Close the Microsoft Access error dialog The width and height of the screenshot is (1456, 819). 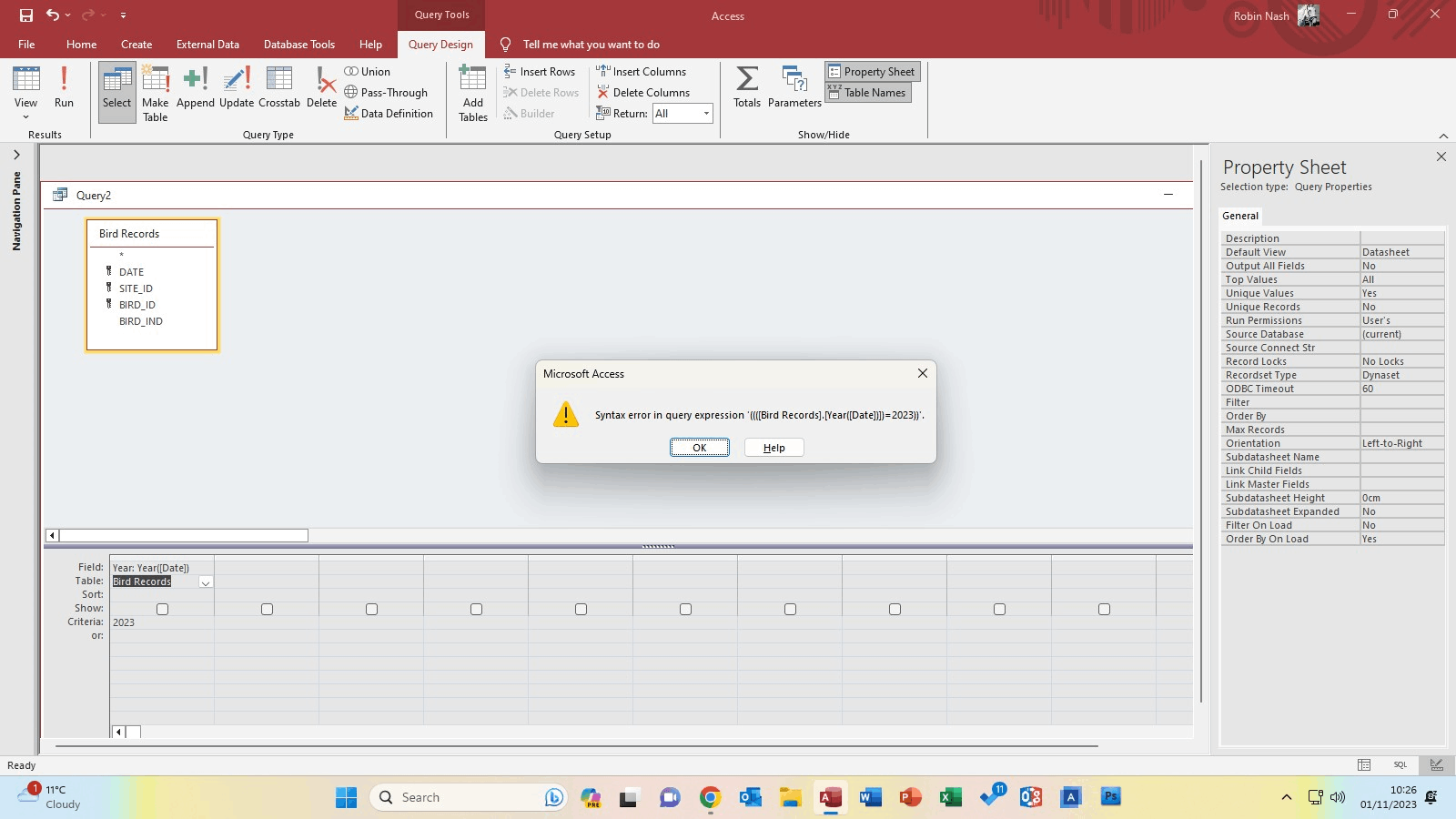click(x=923, y=373)
